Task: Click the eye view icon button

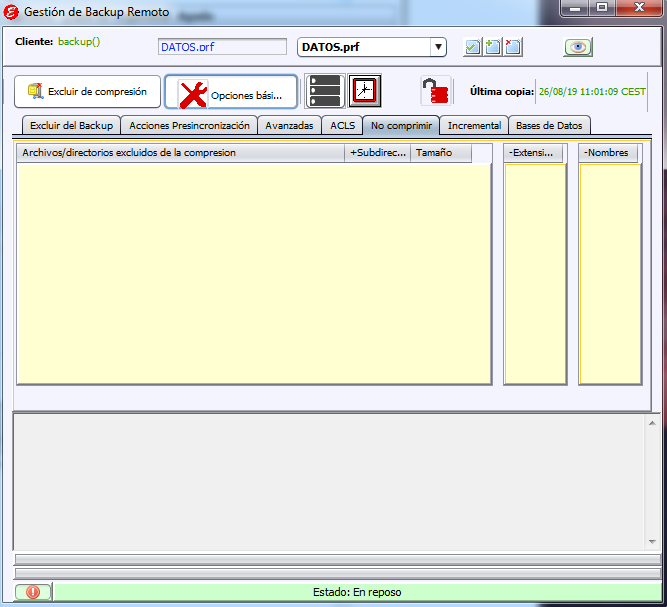Action: point(578,47)
